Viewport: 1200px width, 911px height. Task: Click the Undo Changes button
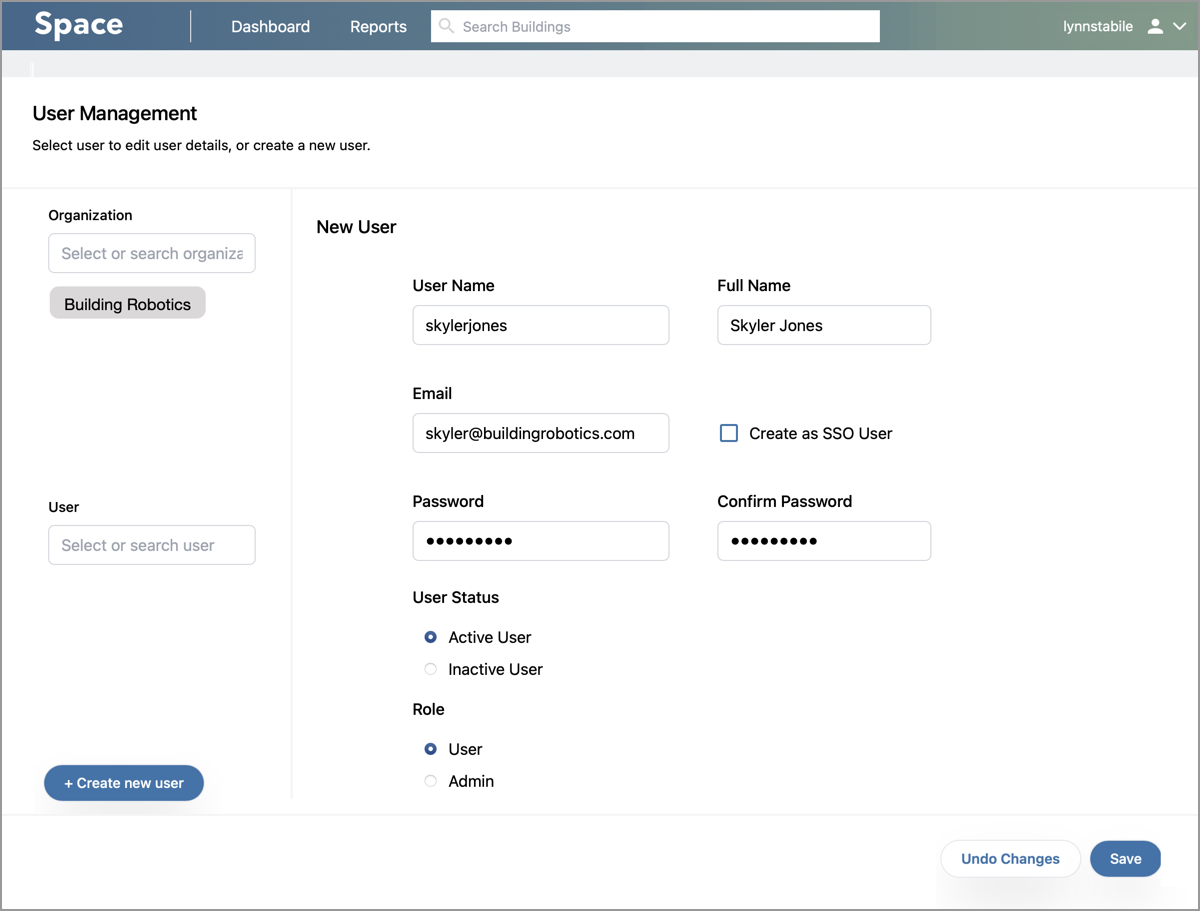[1010, 858]
